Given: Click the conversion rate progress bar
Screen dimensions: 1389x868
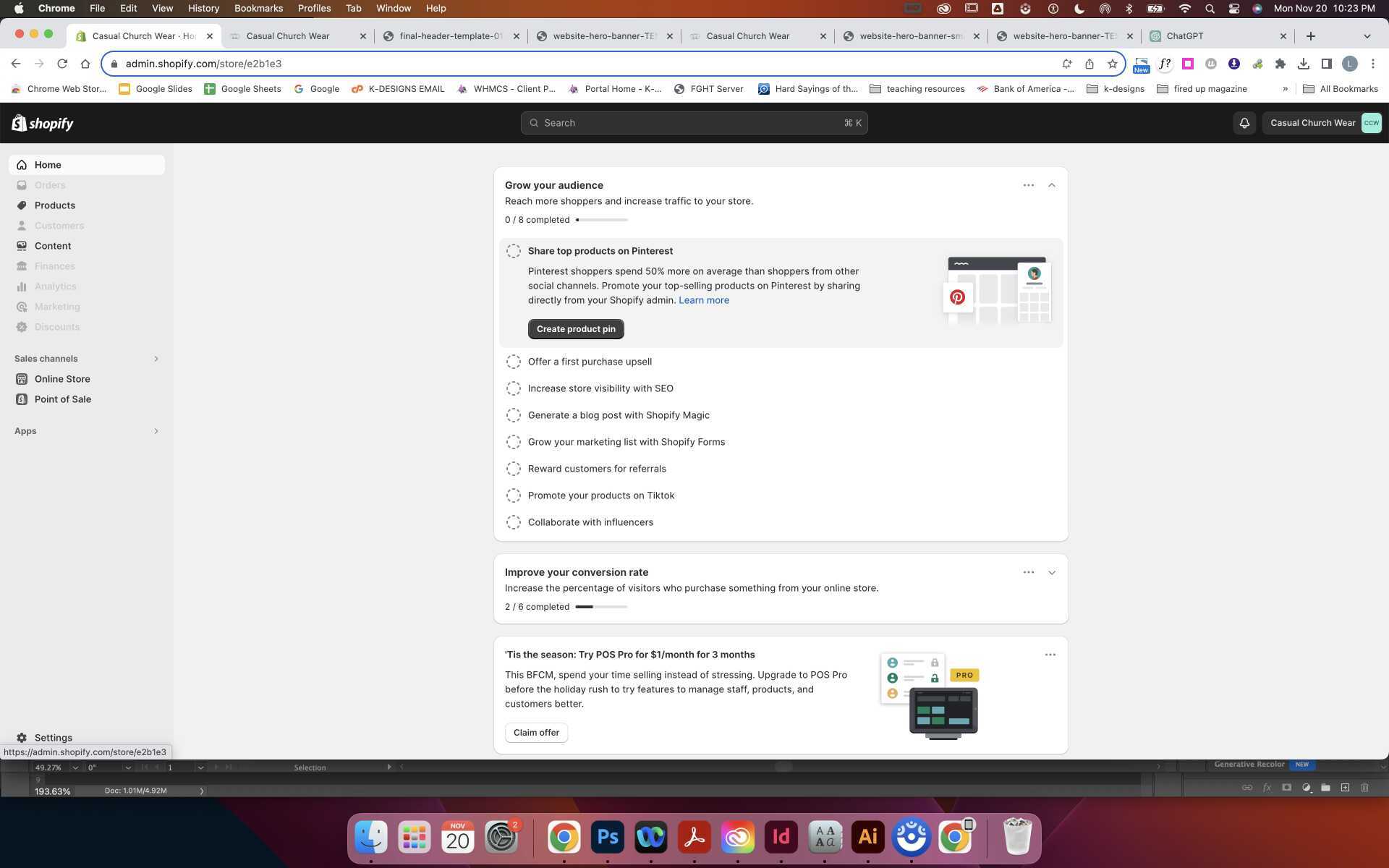Looking at the screenshot, I should [x=600, y=607].
